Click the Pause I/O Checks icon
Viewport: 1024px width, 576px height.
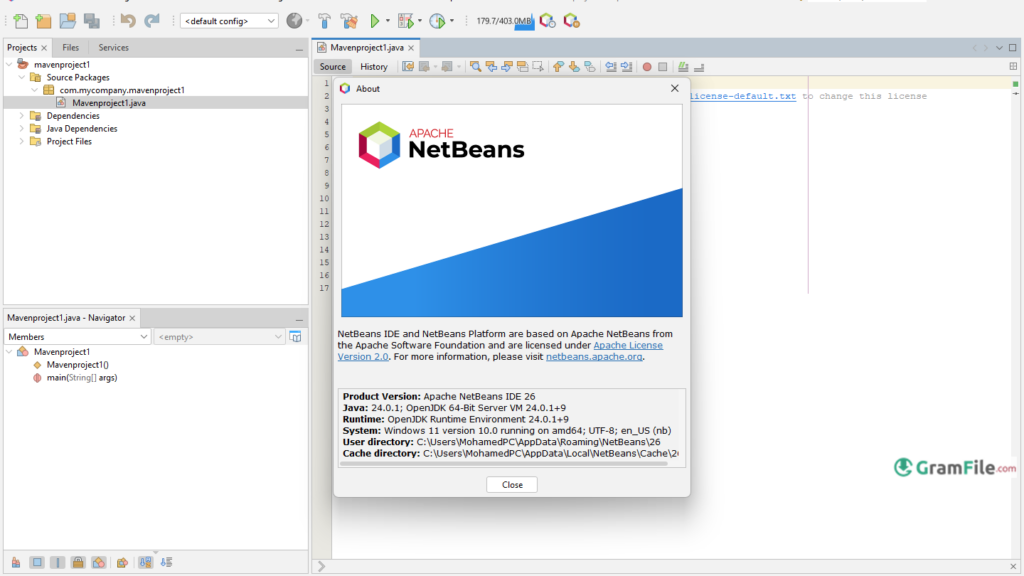coord(571,21)
